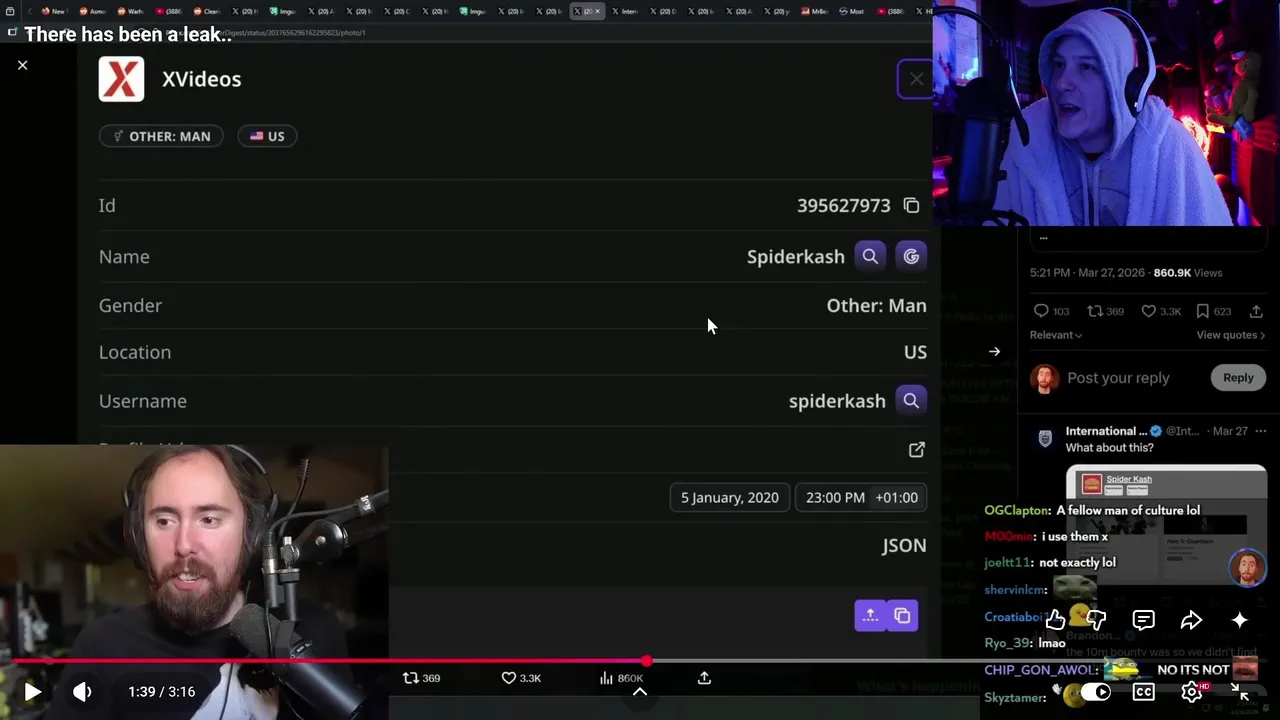Viewport: 1280px width, 720px height.
Task: Click the XVideos logo icon
Action: pyautogui.click(x=121, y=79)
